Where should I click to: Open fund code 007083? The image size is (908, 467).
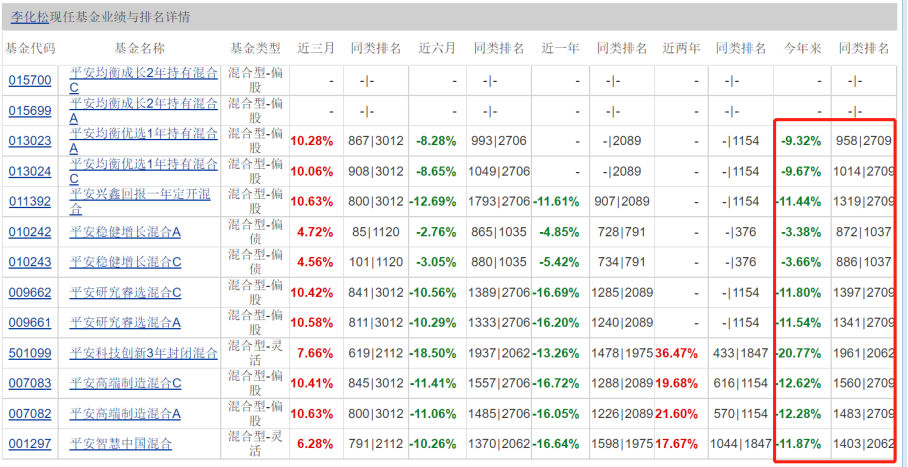pyautogui.click(x=30, y=384)
